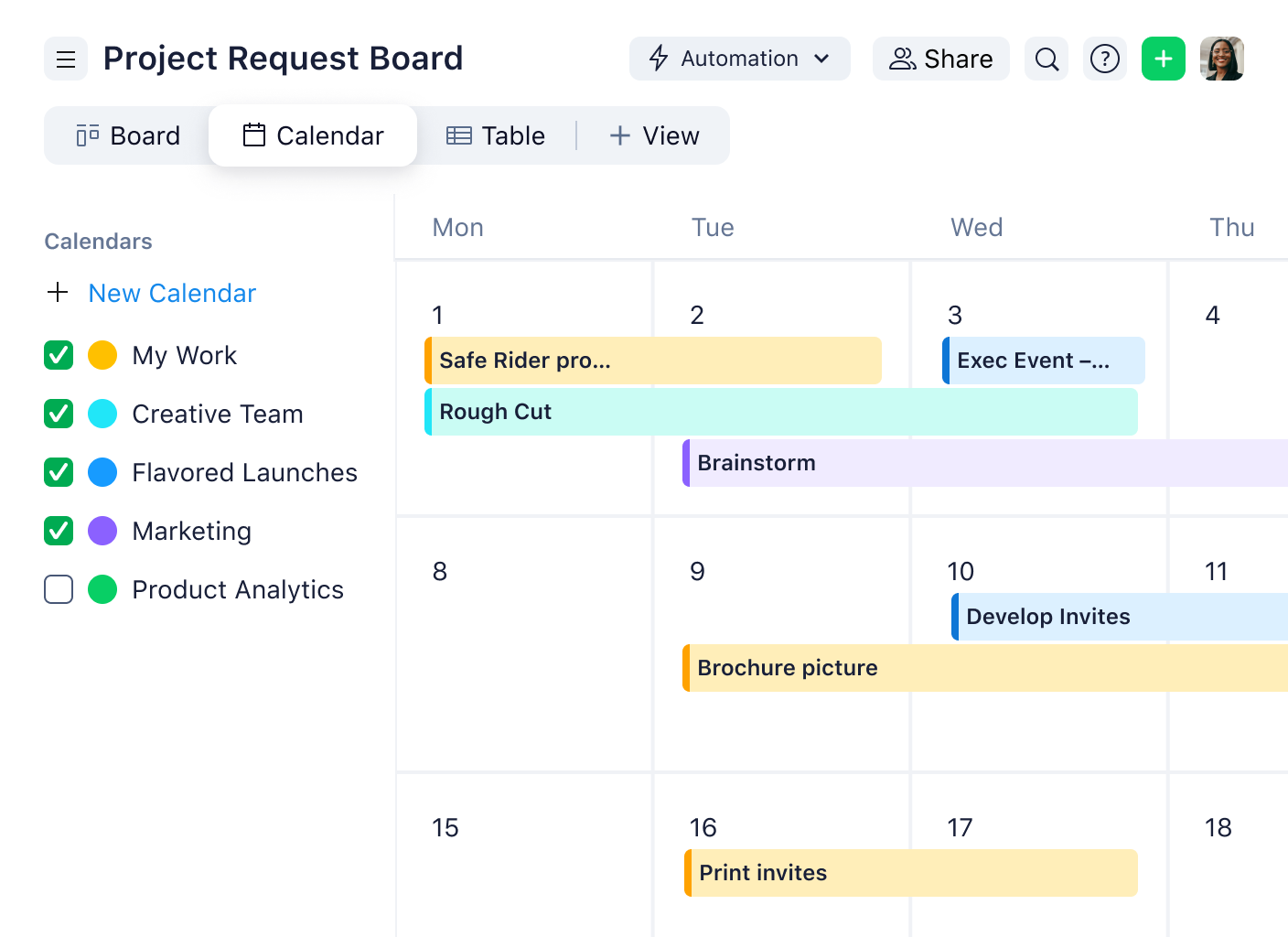
Task: Disable the Marketing calendar
Action: click(58, 531)
